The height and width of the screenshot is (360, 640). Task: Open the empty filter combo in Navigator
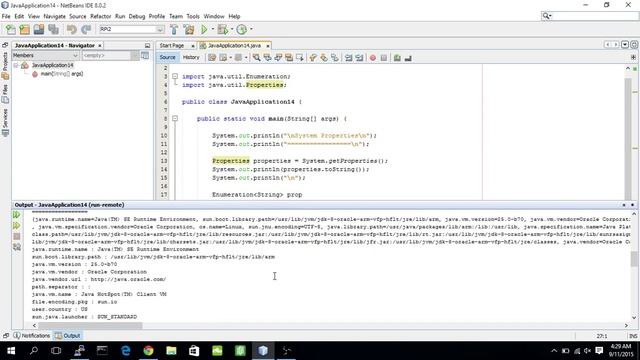pyautogui.click(x=110, y=56)
